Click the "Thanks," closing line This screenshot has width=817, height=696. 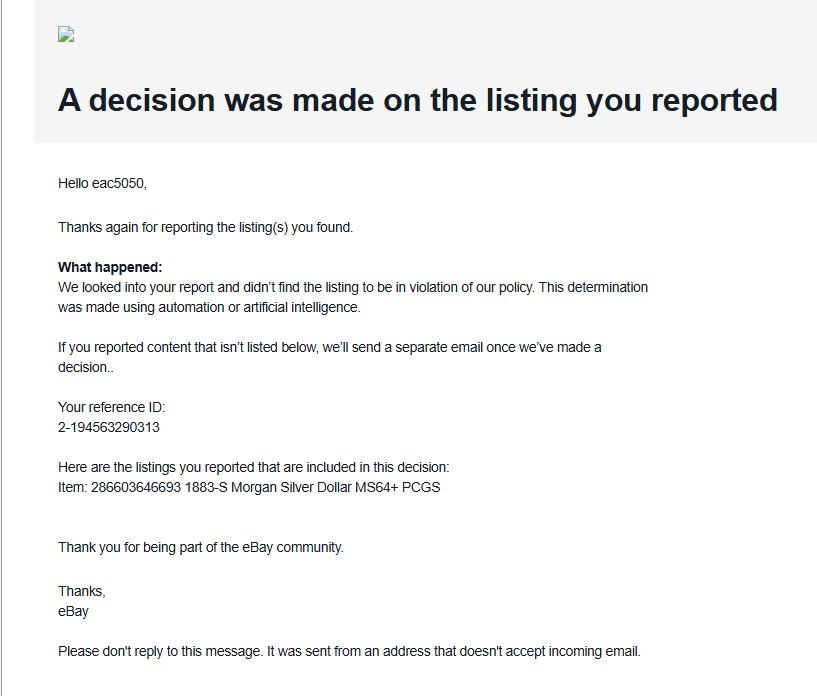click(81, 591)
